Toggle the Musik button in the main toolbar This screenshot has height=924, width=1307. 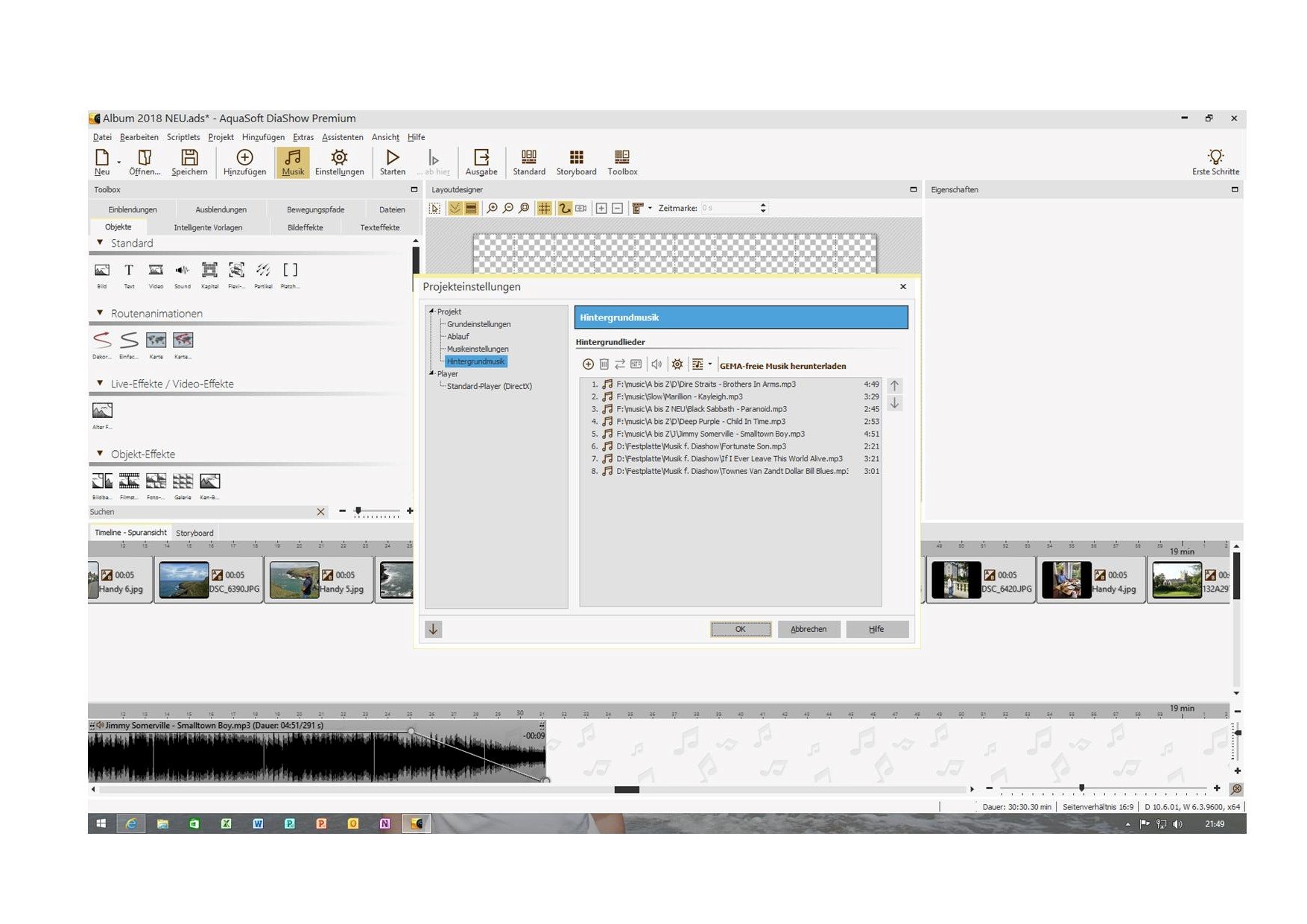[x=293, y=162]
